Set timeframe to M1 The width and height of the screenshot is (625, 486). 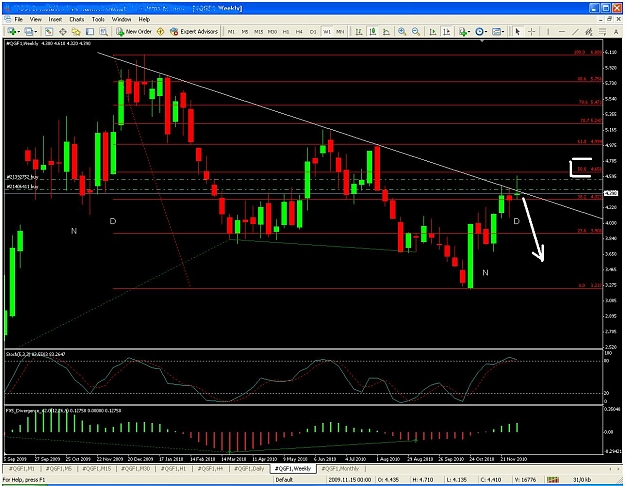[231, 31]
